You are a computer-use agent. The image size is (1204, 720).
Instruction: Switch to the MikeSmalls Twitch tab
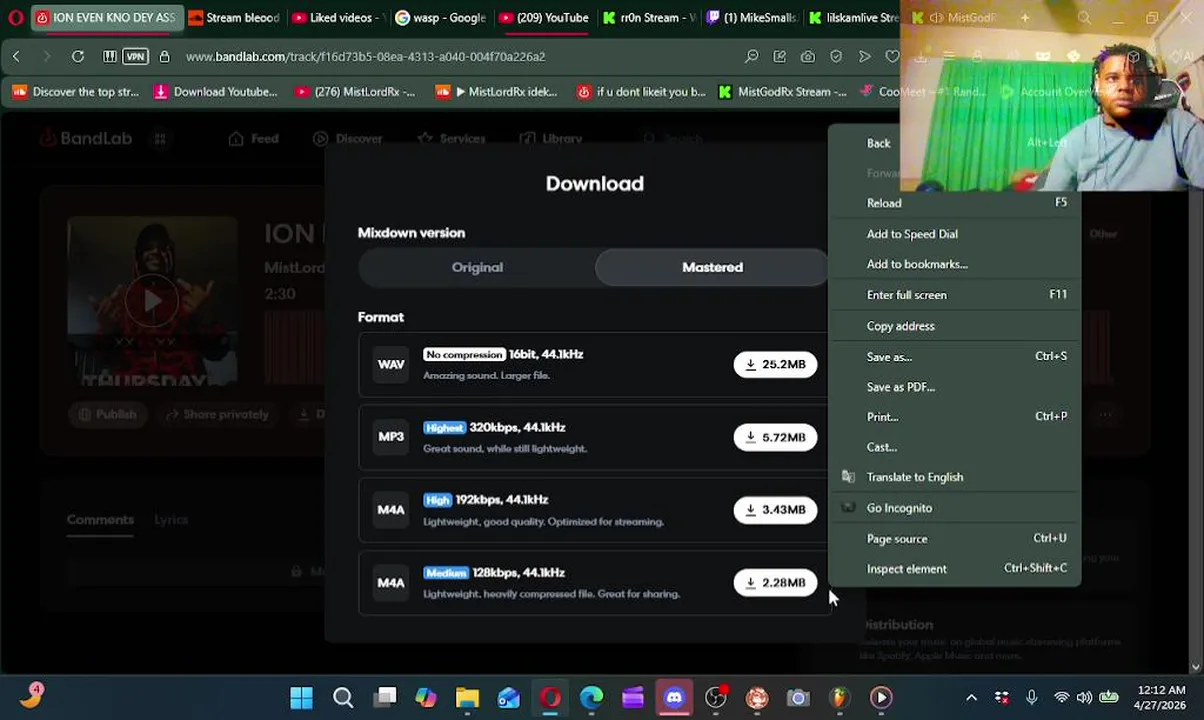pyautogui.click(x=752, y=17)
